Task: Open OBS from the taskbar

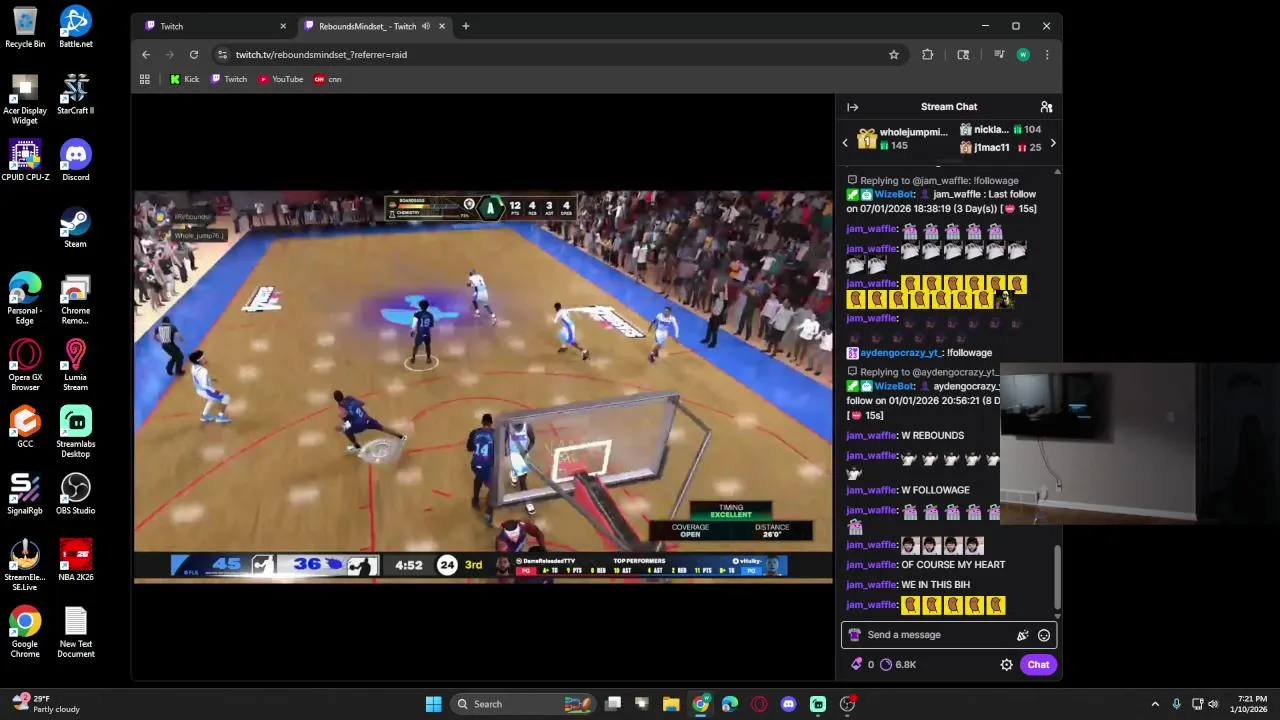Action: (x=847, y=704)
